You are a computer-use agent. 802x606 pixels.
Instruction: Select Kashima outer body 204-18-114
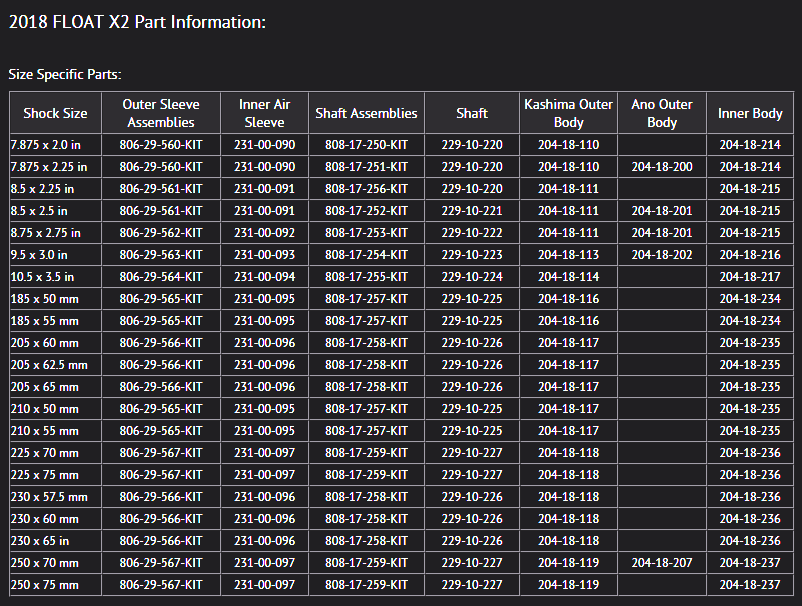[x=568, y=277]
